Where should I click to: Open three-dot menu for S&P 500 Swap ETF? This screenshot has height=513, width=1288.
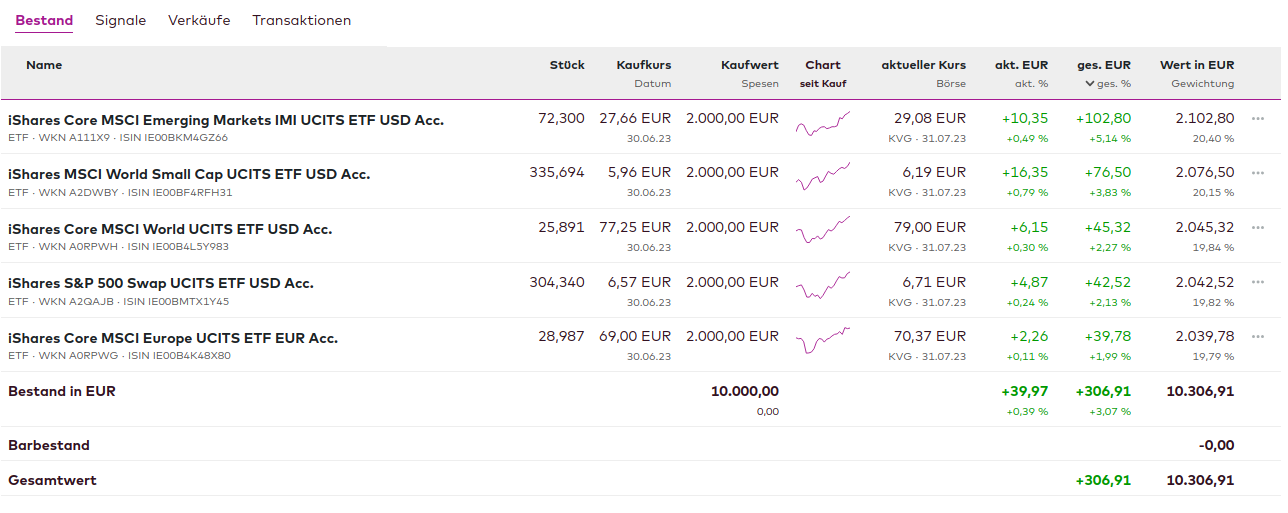[x=1257, y=282]
